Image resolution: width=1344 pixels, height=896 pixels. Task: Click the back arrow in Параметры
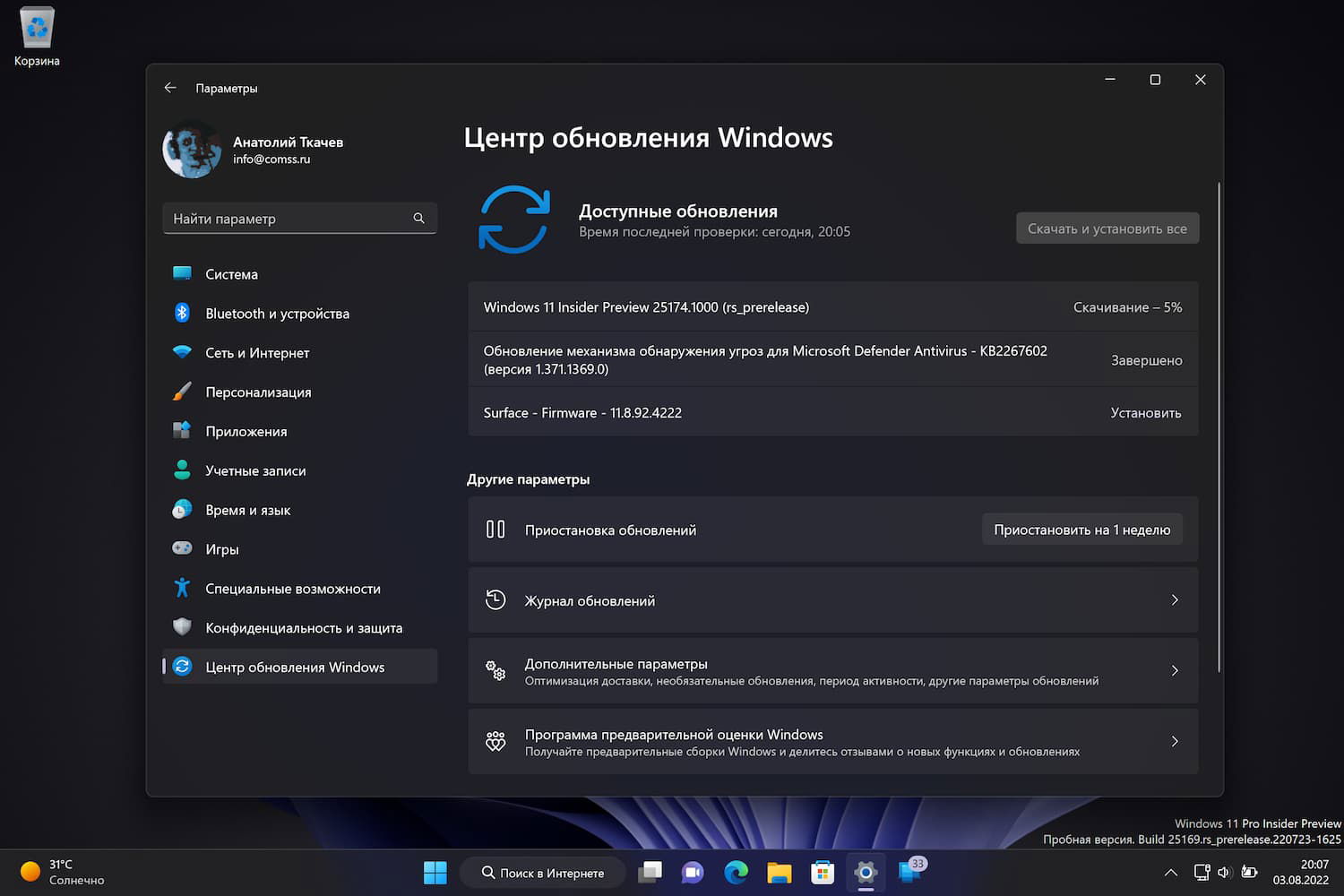tap(170, 87)
